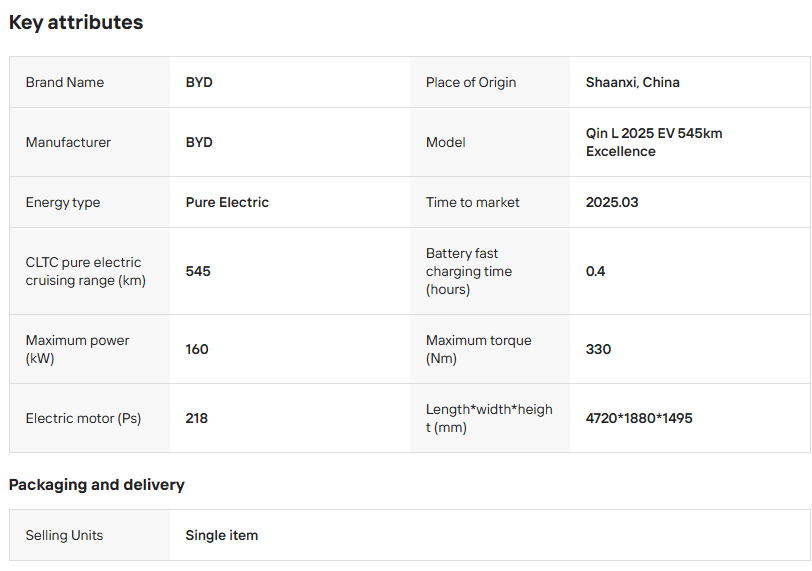The width and height of the screenshot is (812, 571).
Task: Select the 4720*1880*1495 dimensions value
Action: (x=639, y=418)
